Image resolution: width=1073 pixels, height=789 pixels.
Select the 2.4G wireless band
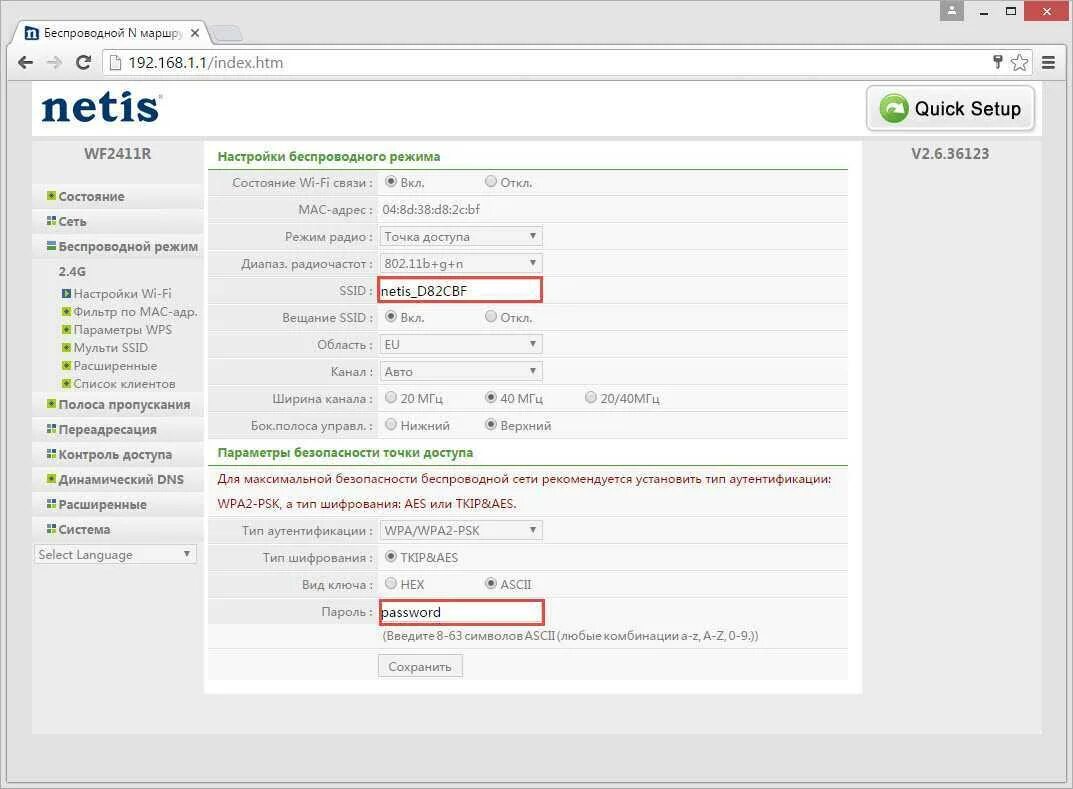72,272
